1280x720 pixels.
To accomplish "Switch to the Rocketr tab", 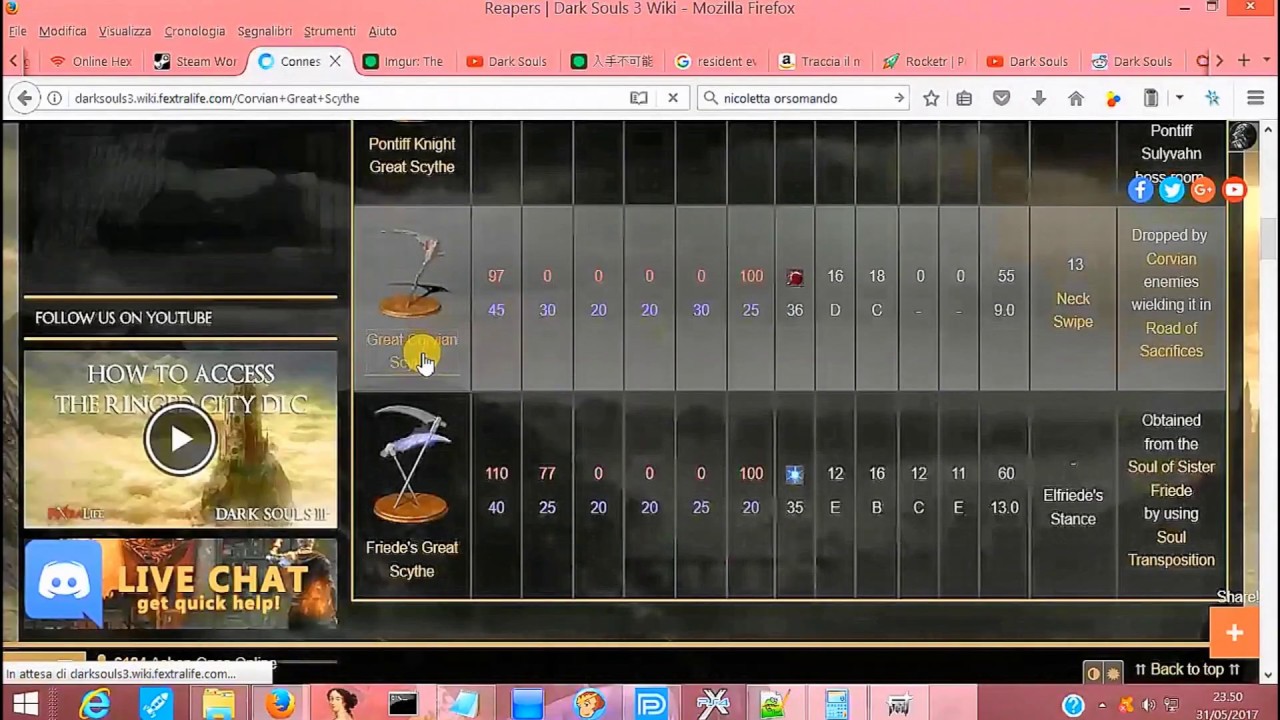I will (x=923, y=61).
